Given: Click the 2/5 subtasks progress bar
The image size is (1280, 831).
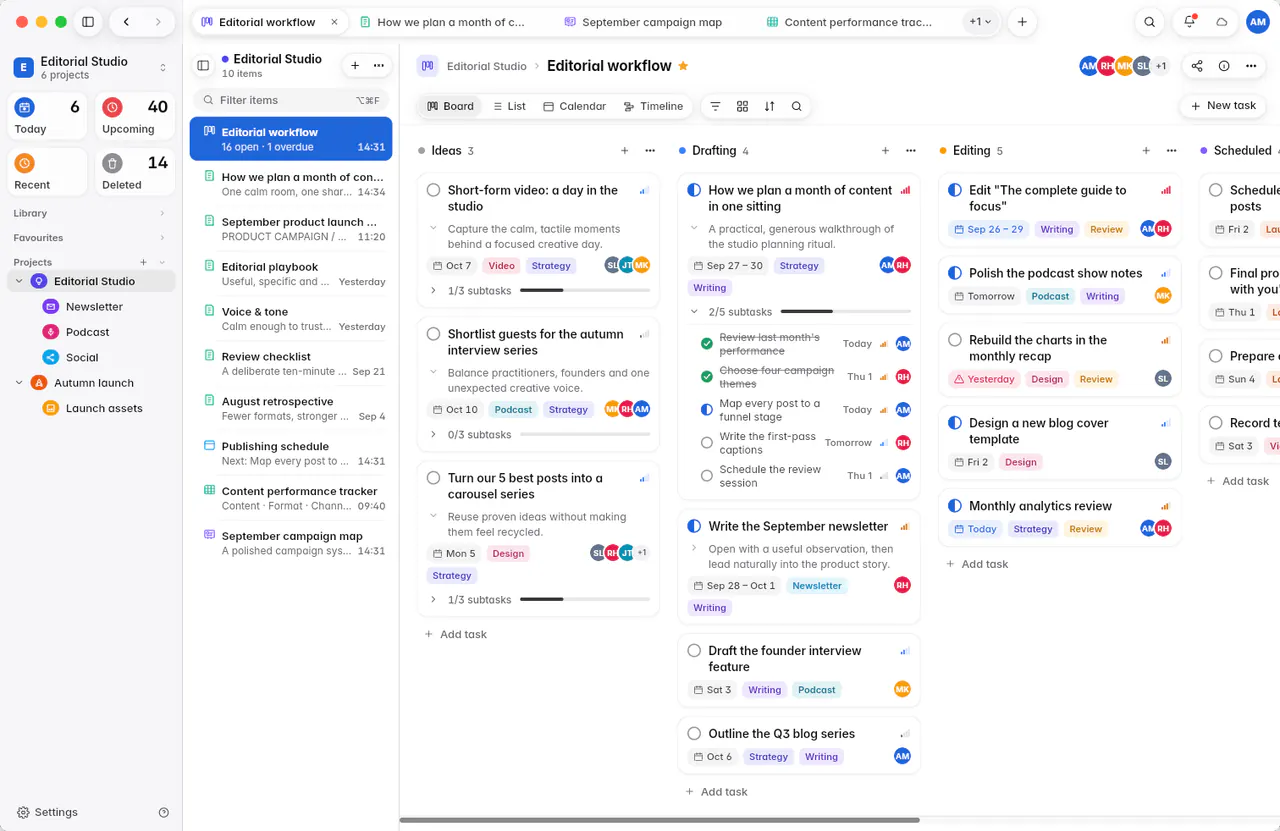Looking at the screenshot, I should (x=845, y=312).
